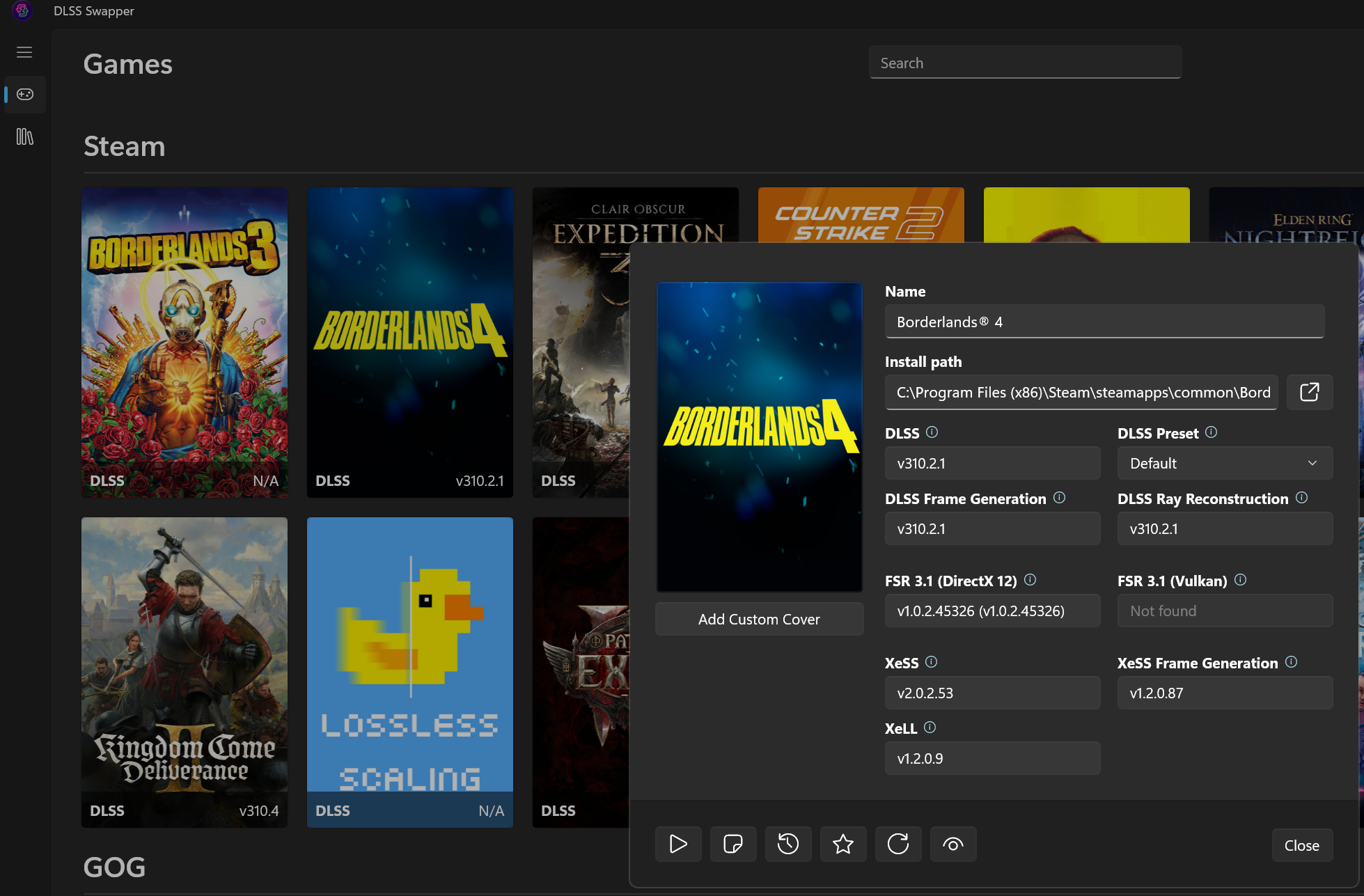
Task: Show info icon for DLSS Frame Generation
Action: (1059, 498)
